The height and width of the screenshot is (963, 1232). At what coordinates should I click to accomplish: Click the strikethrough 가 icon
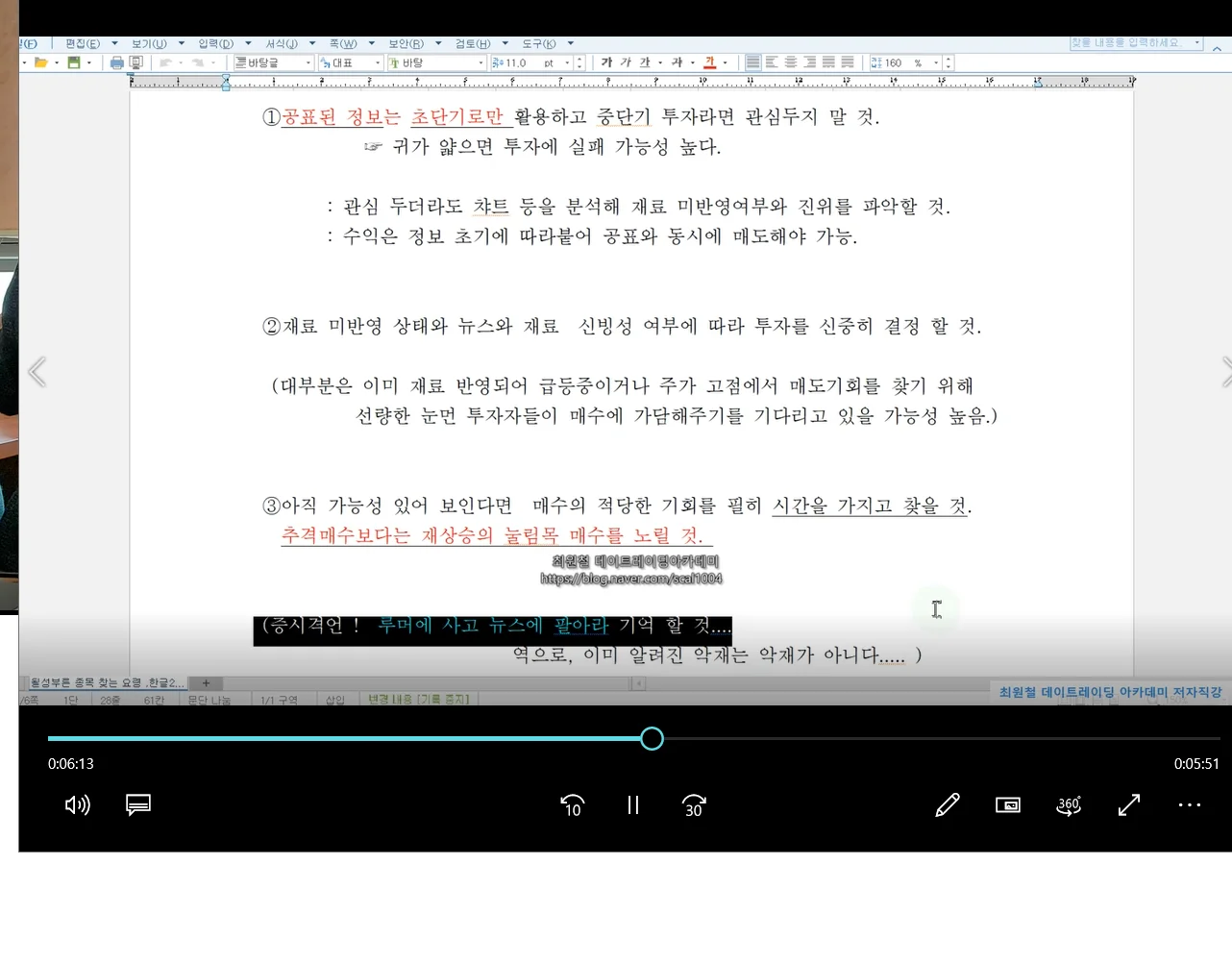[x=677, y=62]
